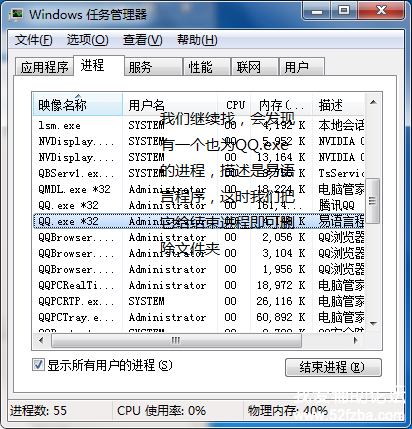Image resolution: width=412 pixels, height=429 pixels.
Task: Sort by 用户名 column header
Action: pyautogui.click(x=170, y=105)
